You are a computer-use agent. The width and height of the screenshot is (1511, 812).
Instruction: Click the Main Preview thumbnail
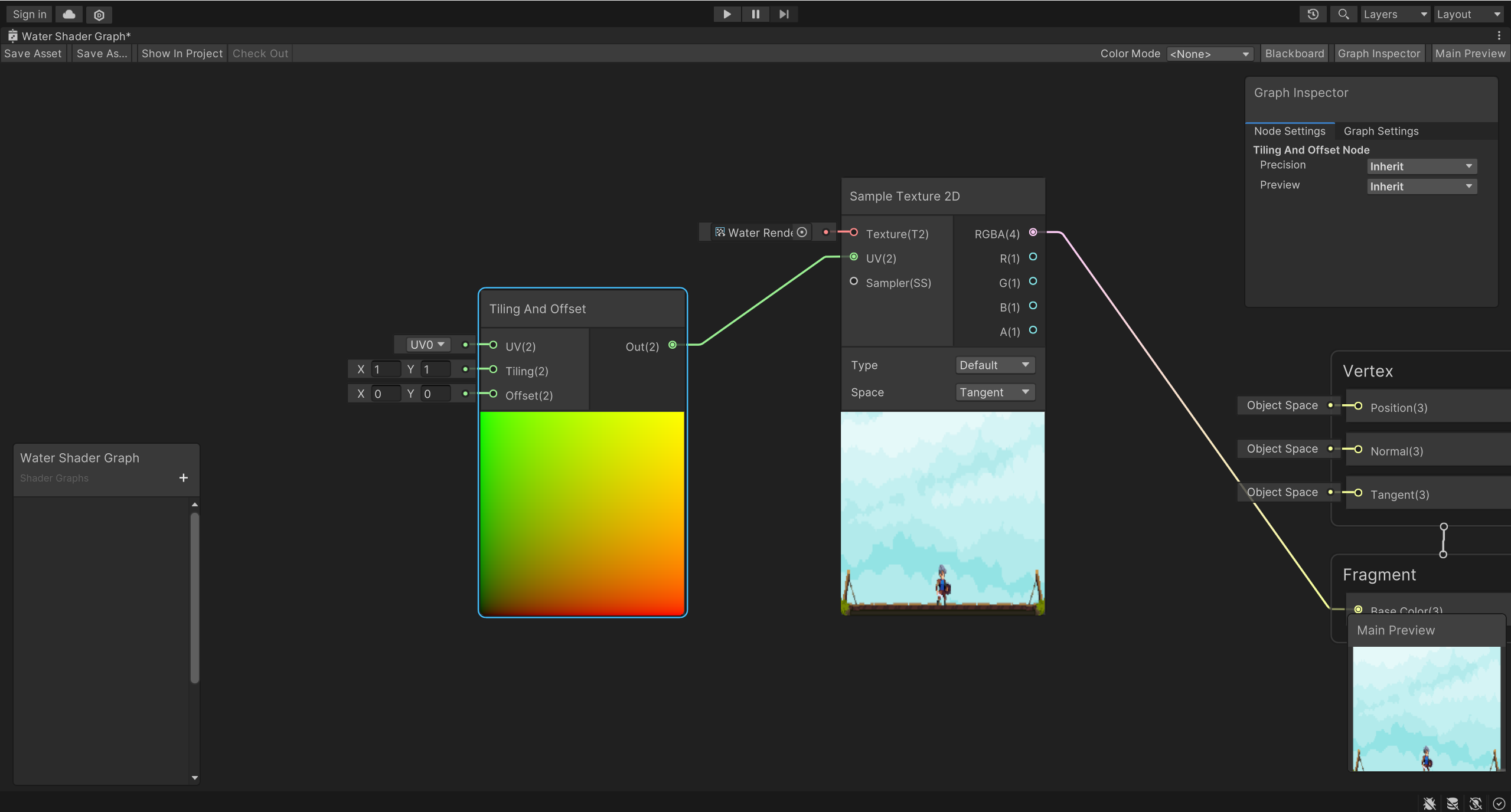click(x=1427, y=708)
